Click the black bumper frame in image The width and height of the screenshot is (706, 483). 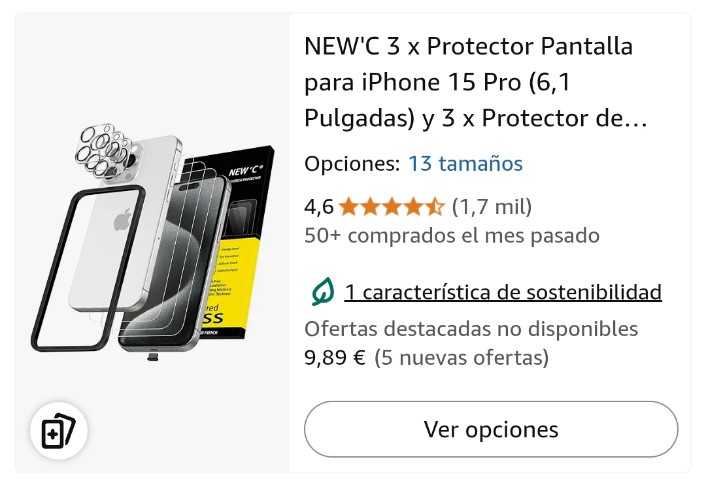coord(88,268)
